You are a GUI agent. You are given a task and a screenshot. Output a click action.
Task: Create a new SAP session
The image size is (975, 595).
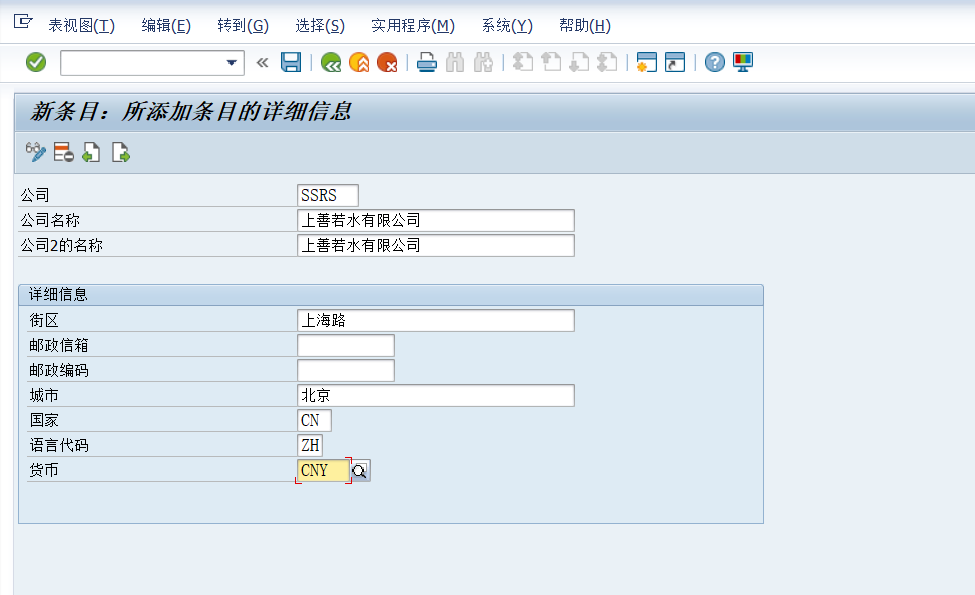[x=646, y=62]
